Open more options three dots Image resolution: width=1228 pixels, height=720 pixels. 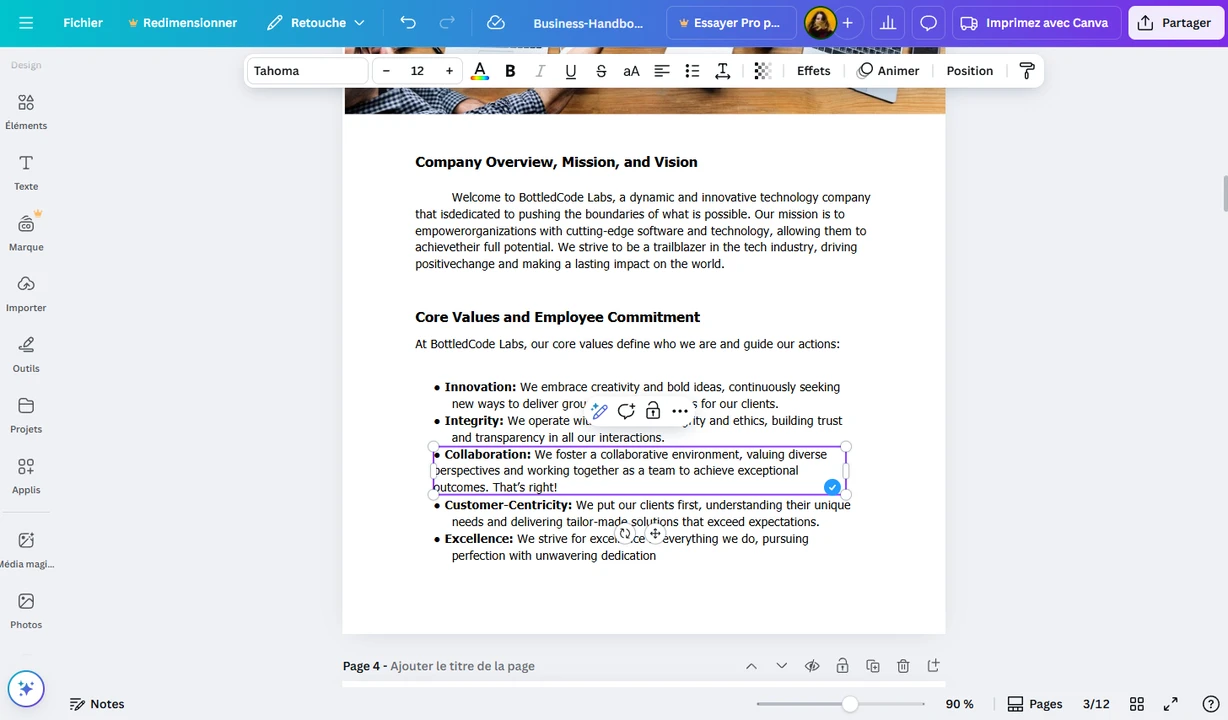coord(680,411)
